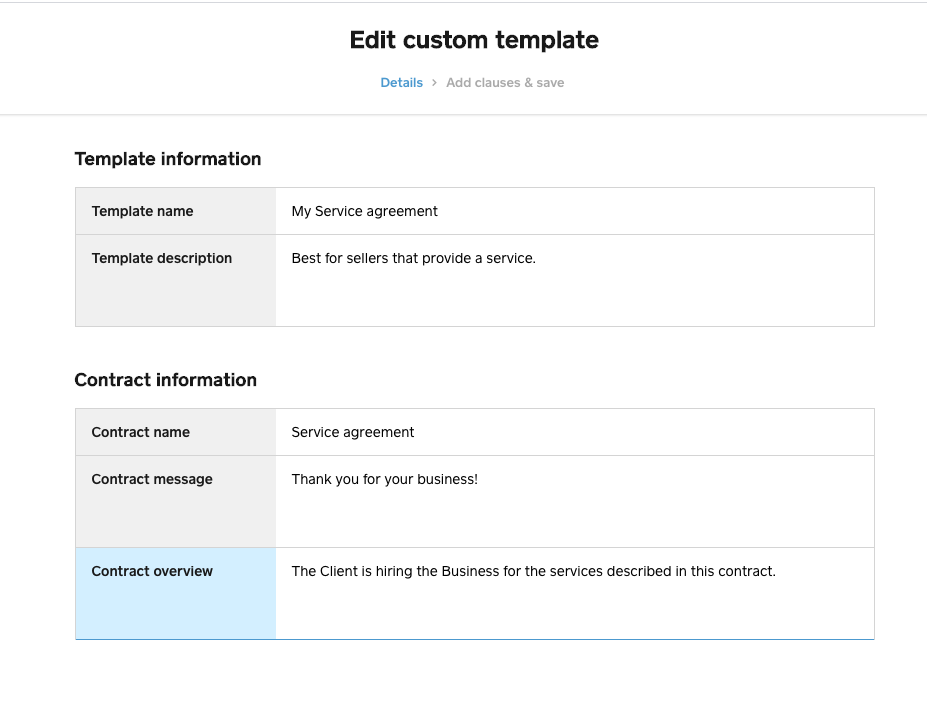Screen dimensions: 927x710
Task: Click the word "My" in Template name
Action: pos(301,211)
